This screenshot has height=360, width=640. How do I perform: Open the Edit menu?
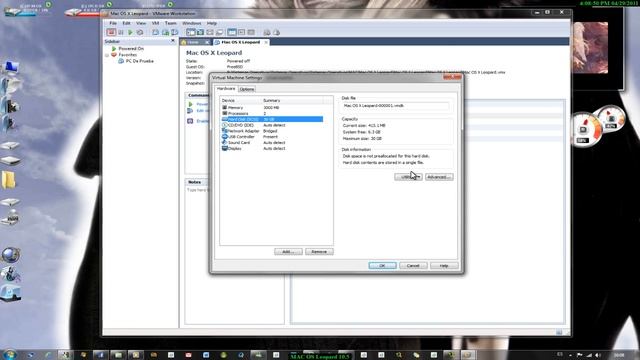click(127, 23)
